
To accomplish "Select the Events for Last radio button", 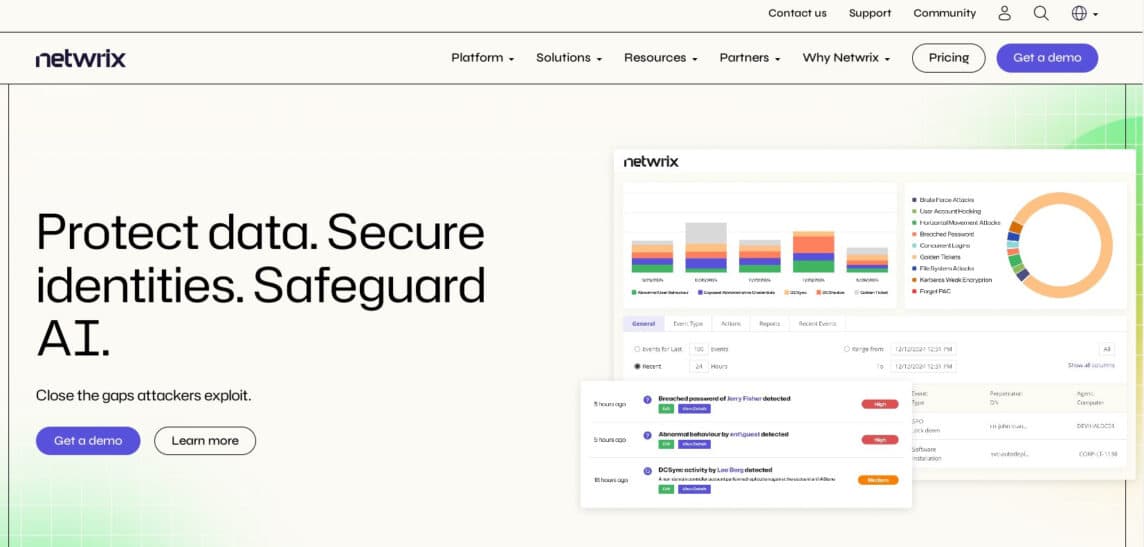I will [x=637, y=349].
